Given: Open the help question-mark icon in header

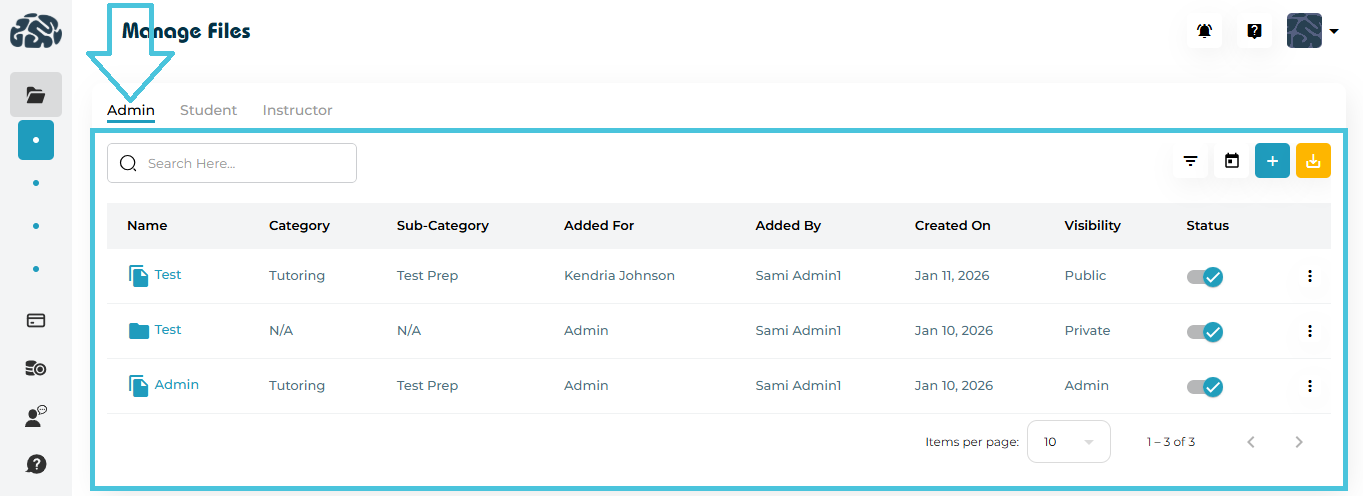Looking at the screenshot, I should coord(1254,31).
